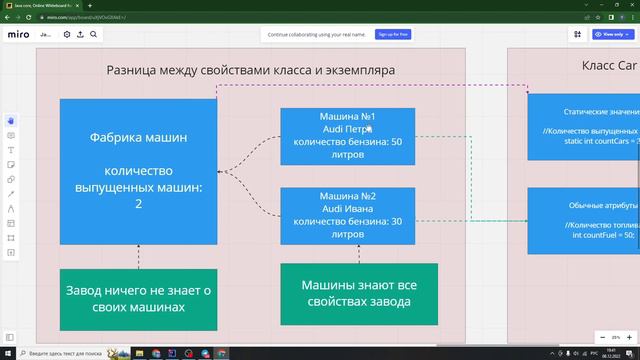Click the upload tool in left toolbar
The height and width of the screenshot is (360, 640).
11,253
